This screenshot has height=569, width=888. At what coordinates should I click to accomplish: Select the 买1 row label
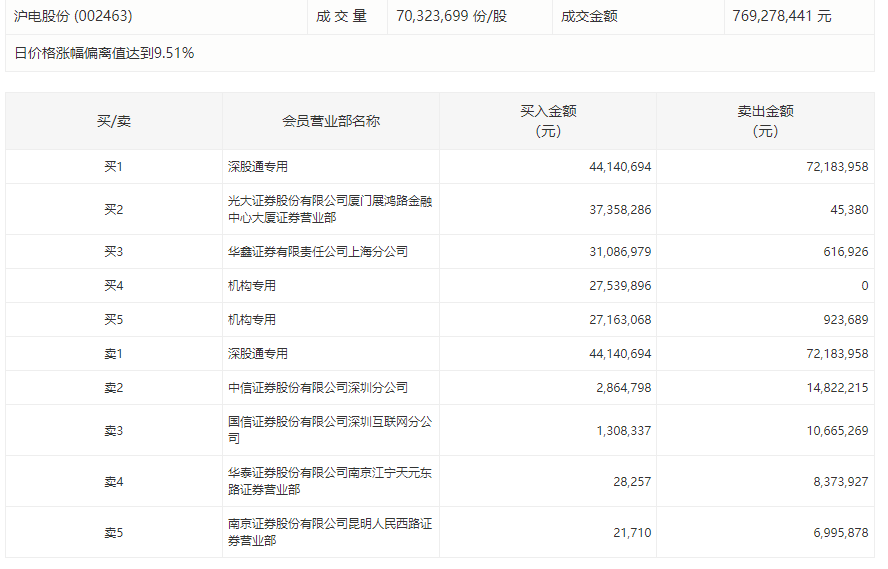point(113,166)
